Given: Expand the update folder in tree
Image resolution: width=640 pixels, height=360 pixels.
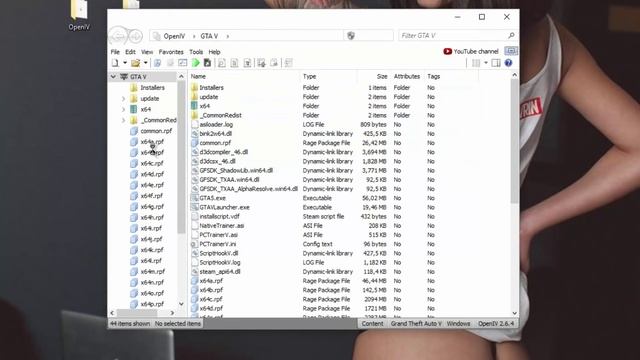Looking at the screenshot, I should 123,99.
